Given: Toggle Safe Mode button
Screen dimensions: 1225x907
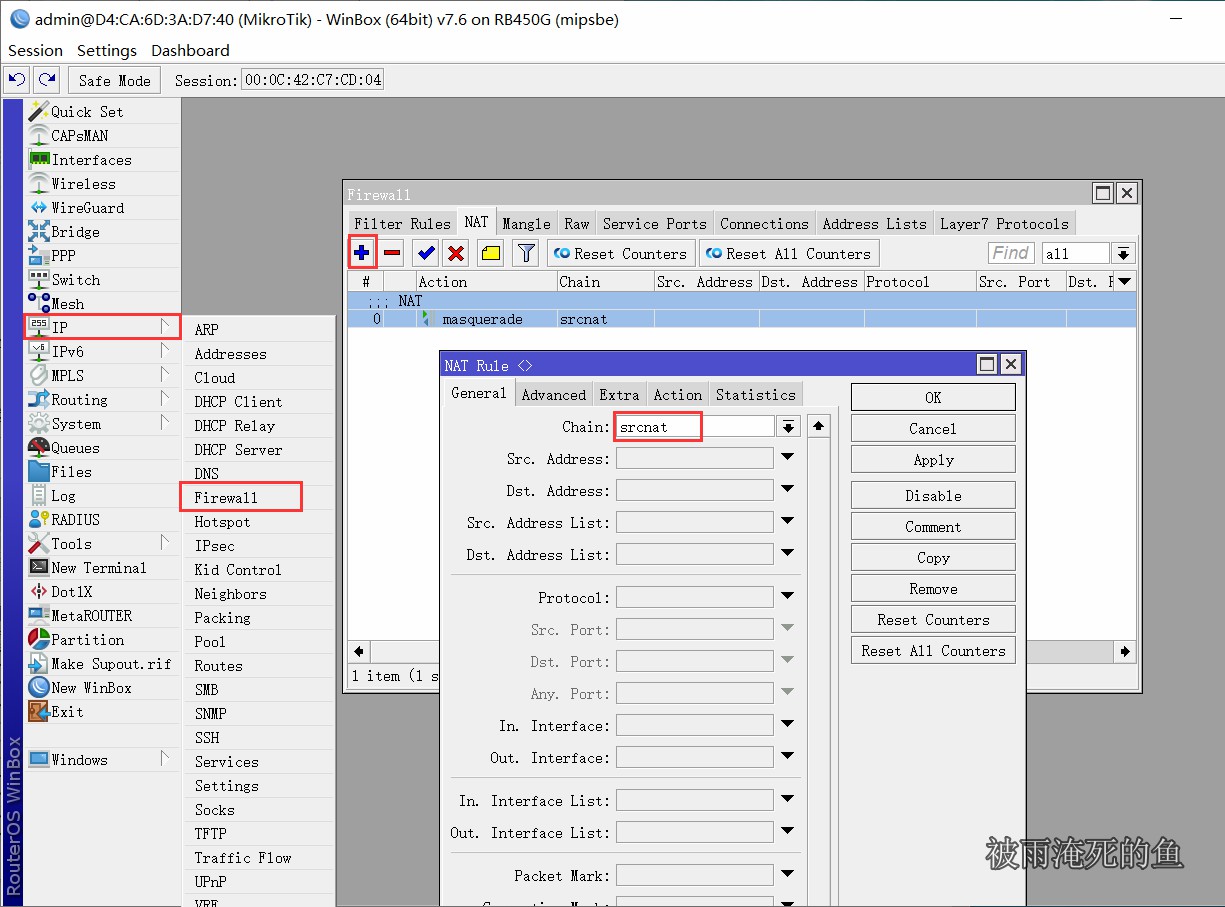Looking at the screenshot, I should pyautogui.click(x=114, y=81).
